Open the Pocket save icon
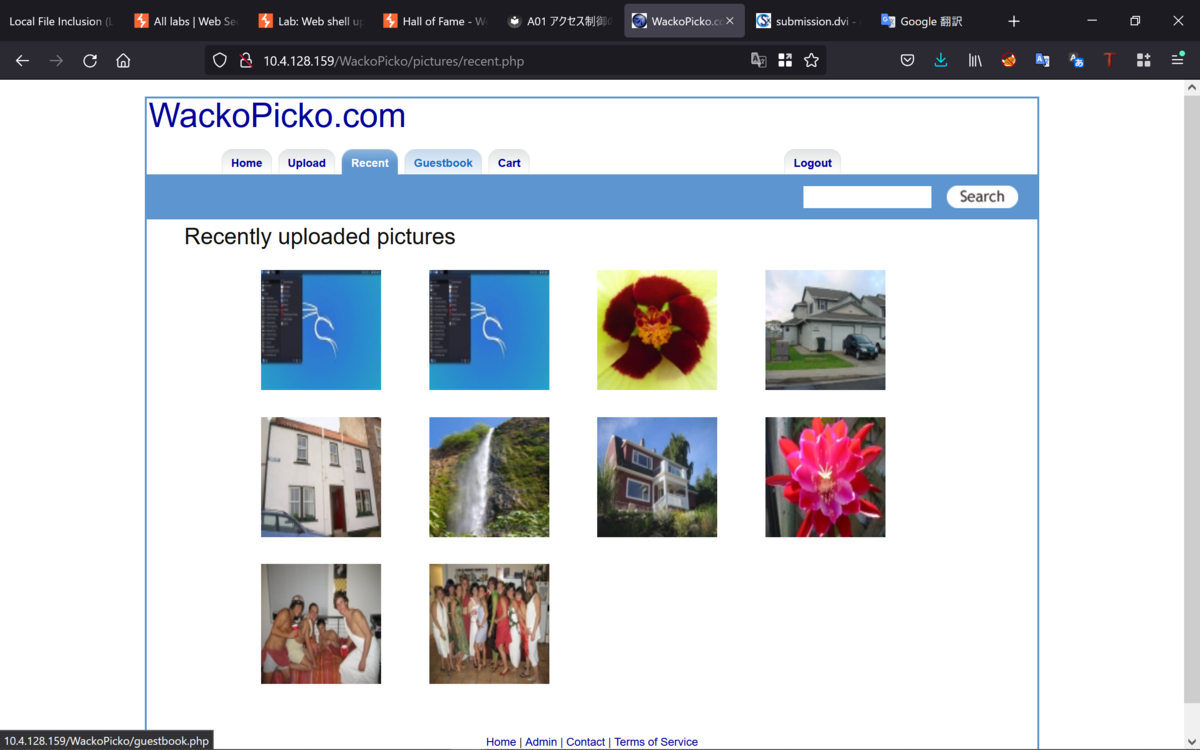 pyautogui.click(x=907, y=61)
